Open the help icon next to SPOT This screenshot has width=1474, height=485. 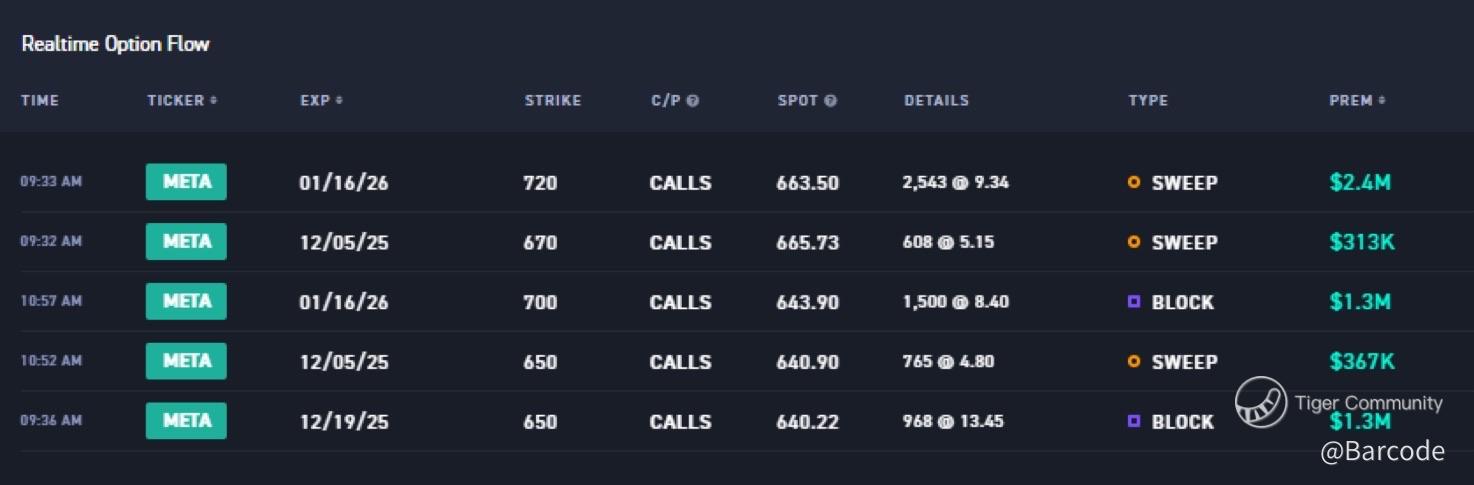[830, 101]
